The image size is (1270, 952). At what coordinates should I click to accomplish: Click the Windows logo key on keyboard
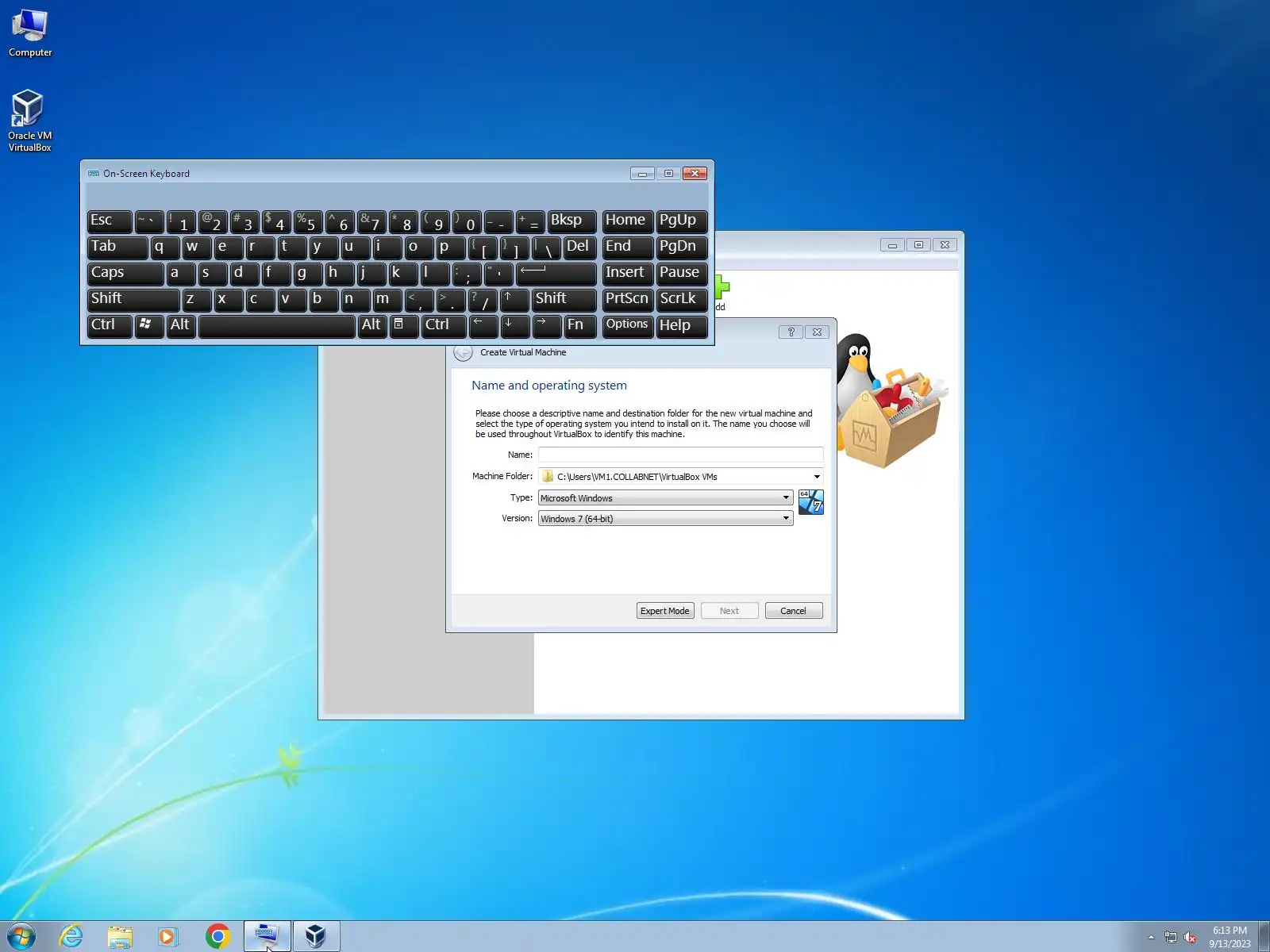pyautogui.click(x=149, y=325)
